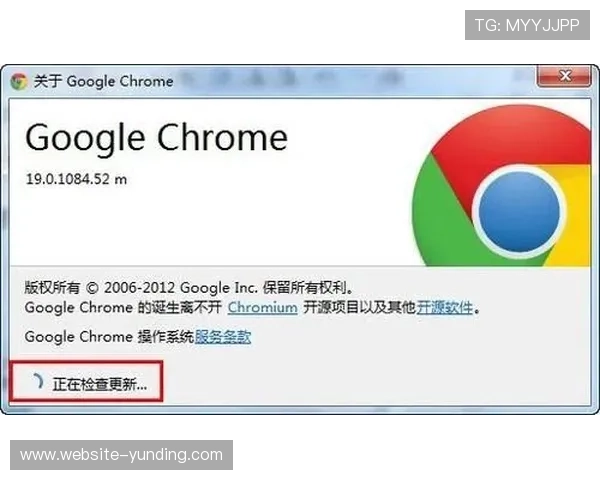600x480 pixels.
Task: Click the blue center of Chrome logo
Action: pos(519,211)
